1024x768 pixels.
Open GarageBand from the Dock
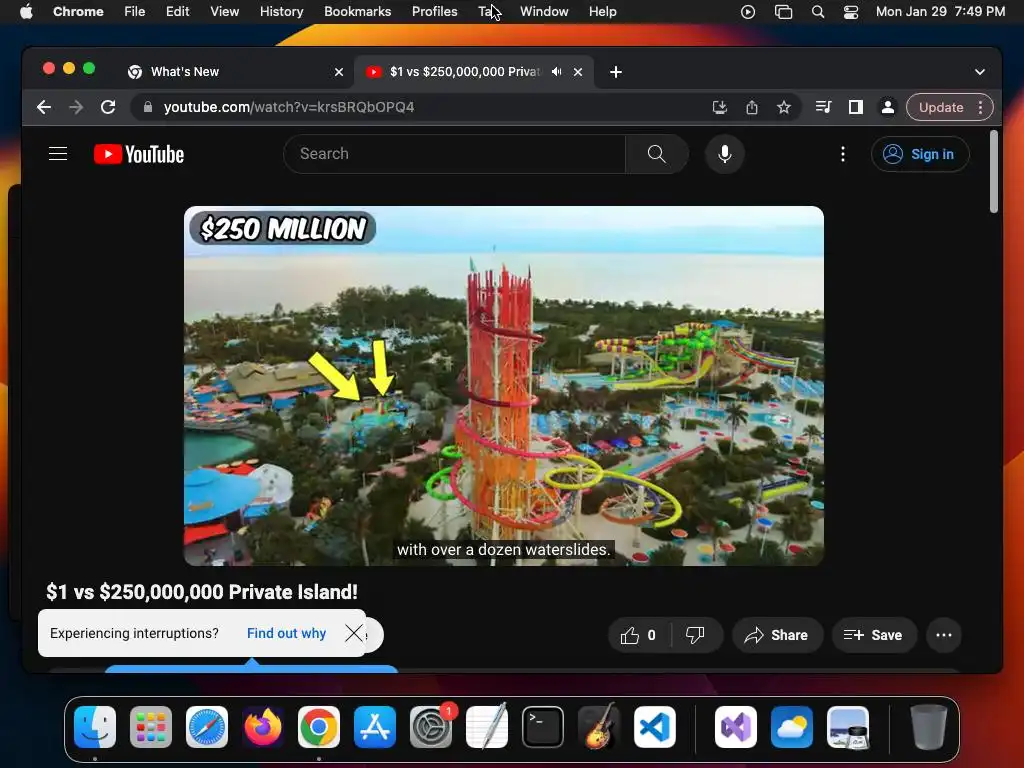tap(599, 727)
